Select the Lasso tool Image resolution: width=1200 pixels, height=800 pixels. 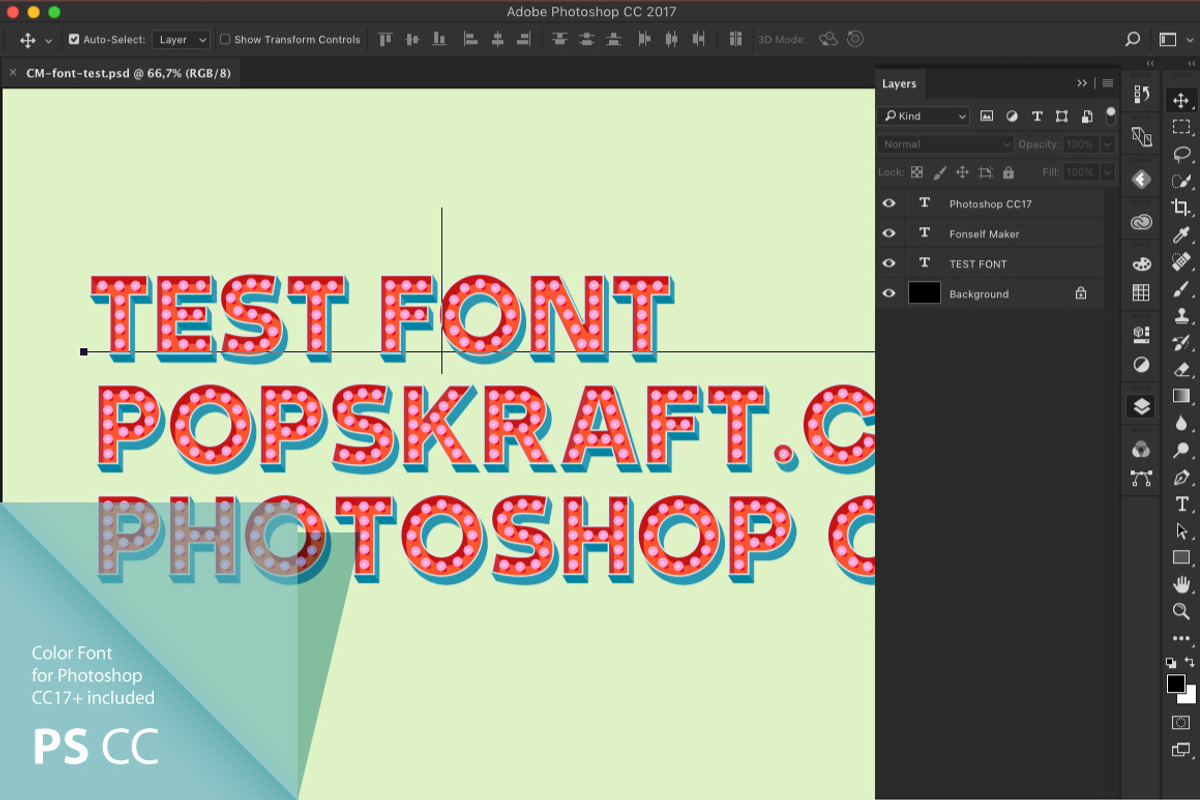coord(1181,154)
